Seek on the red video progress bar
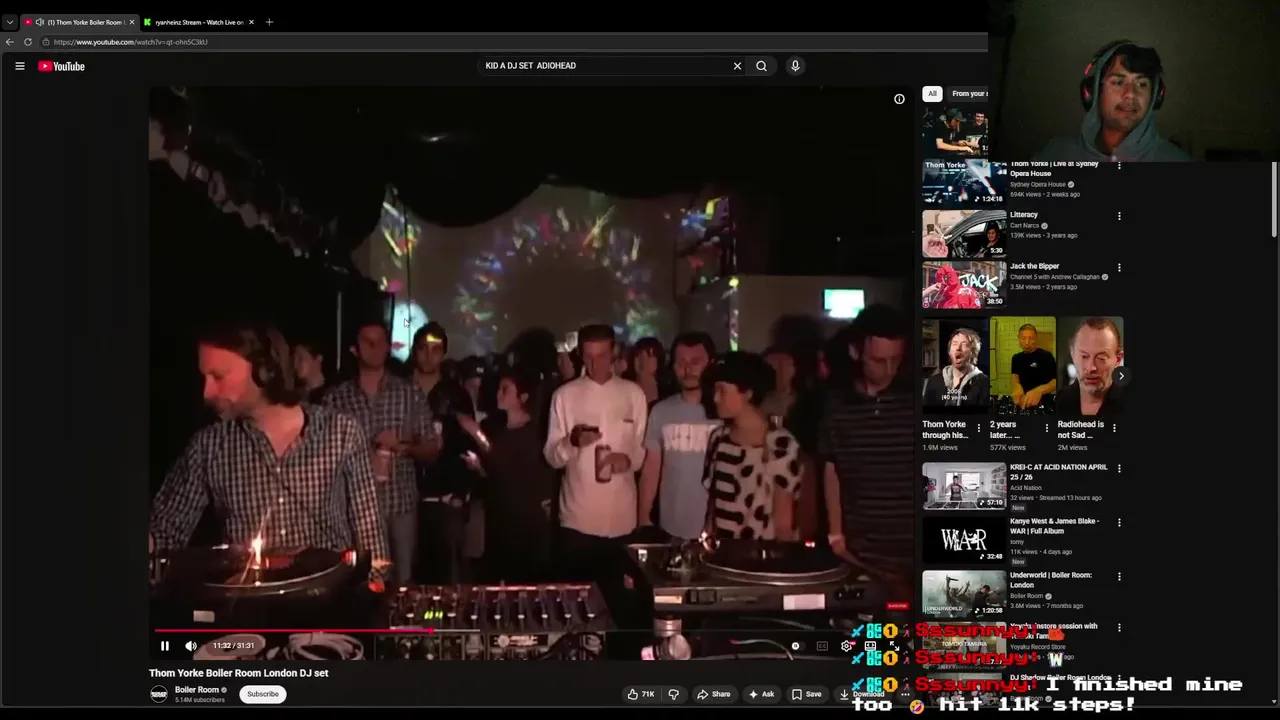1280x720 pixels. tap(531, 631)
